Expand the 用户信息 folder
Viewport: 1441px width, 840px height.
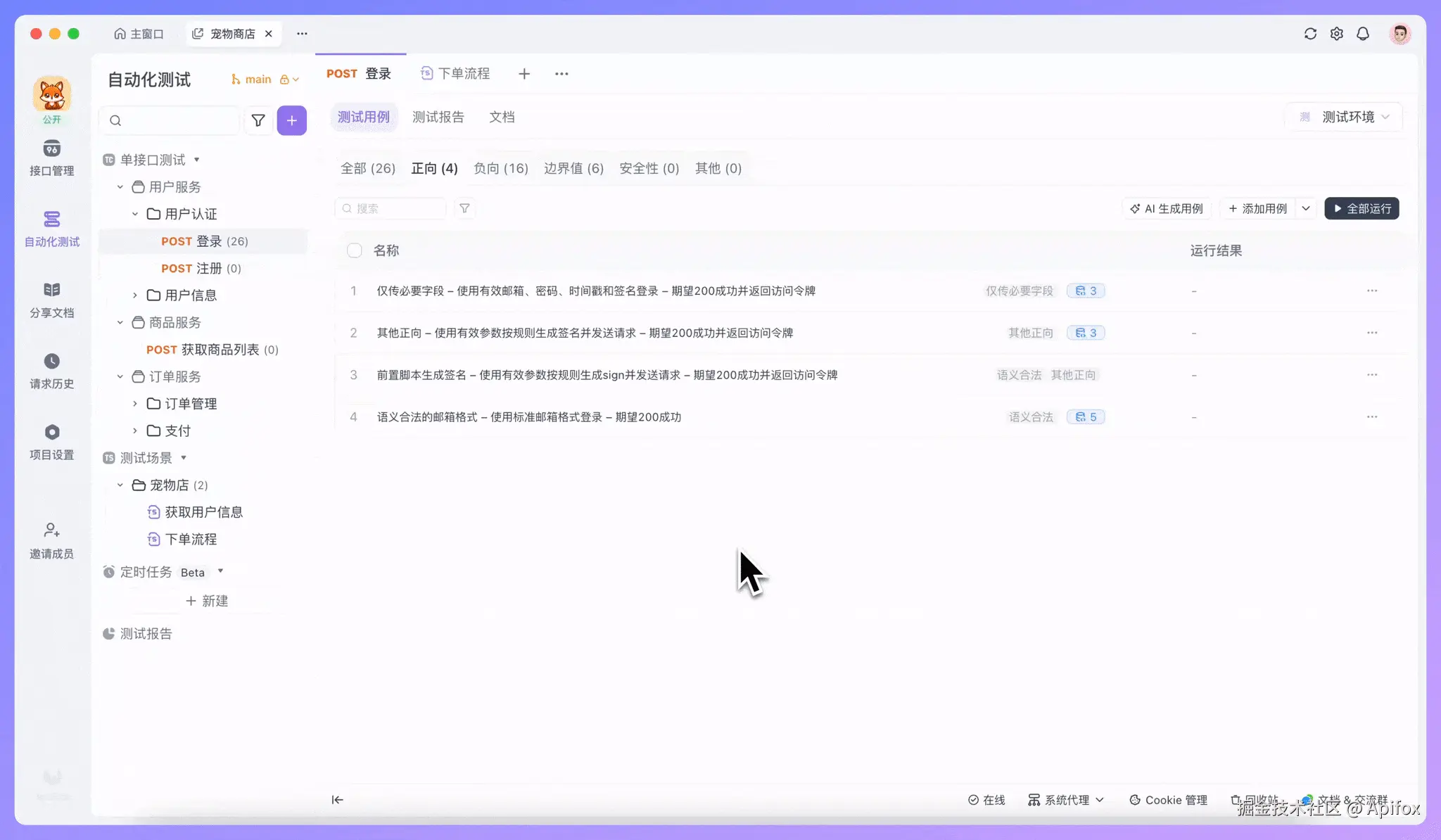pos(135,295)
